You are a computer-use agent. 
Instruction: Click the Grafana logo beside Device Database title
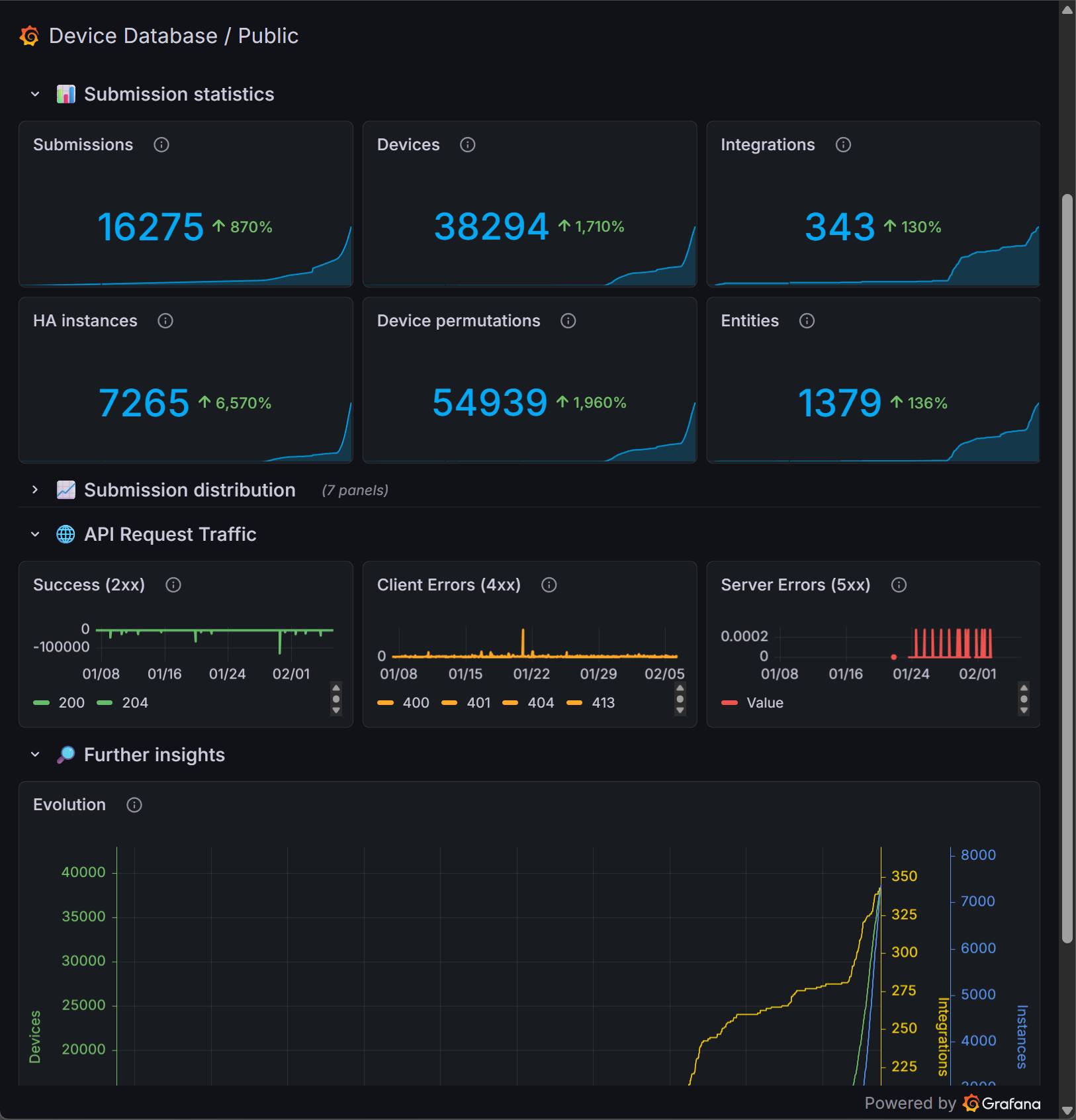(x=29, y=36)
